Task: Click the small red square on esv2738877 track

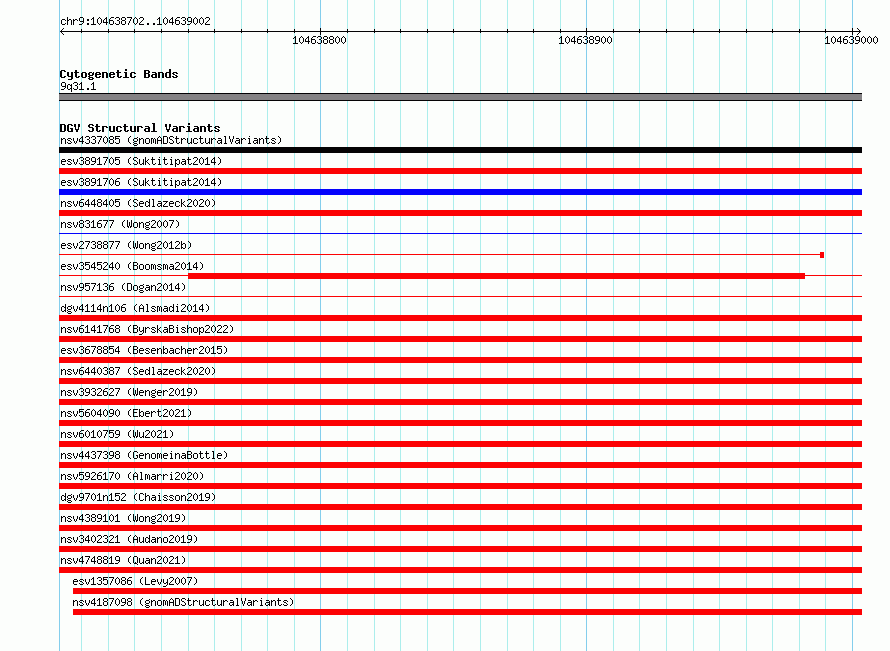Action: pos(822,255)
